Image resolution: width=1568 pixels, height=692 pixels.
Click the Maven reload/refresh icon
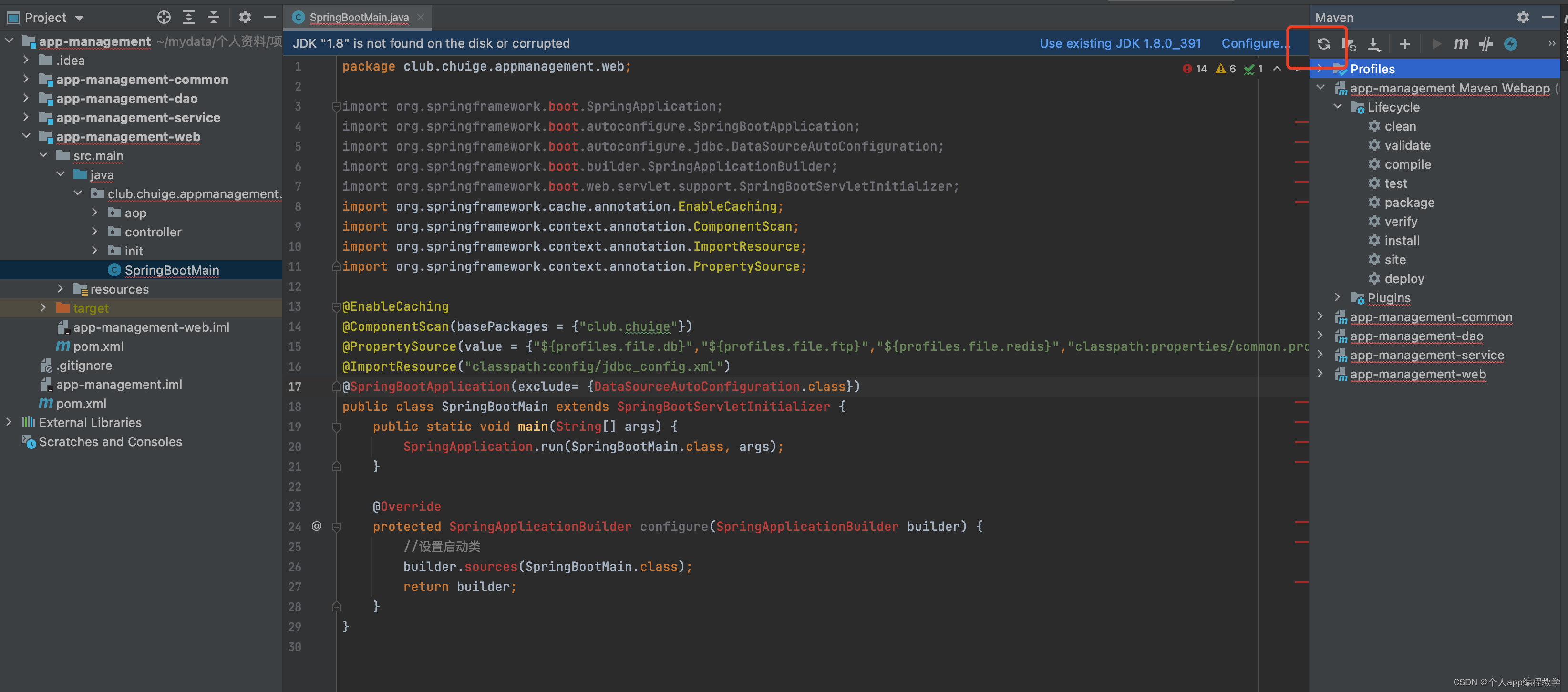coord(1321,43)
